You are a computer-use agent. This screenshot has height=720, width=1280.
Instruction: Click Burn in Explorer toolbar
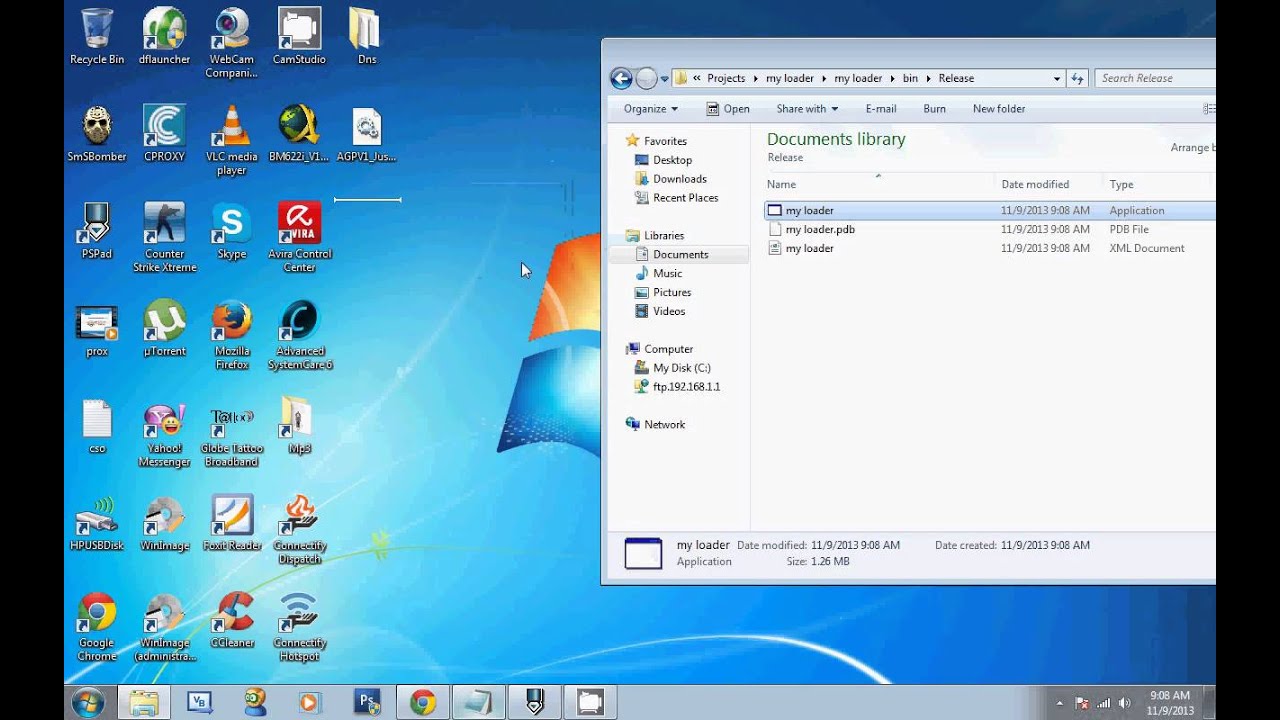[935, 109]
